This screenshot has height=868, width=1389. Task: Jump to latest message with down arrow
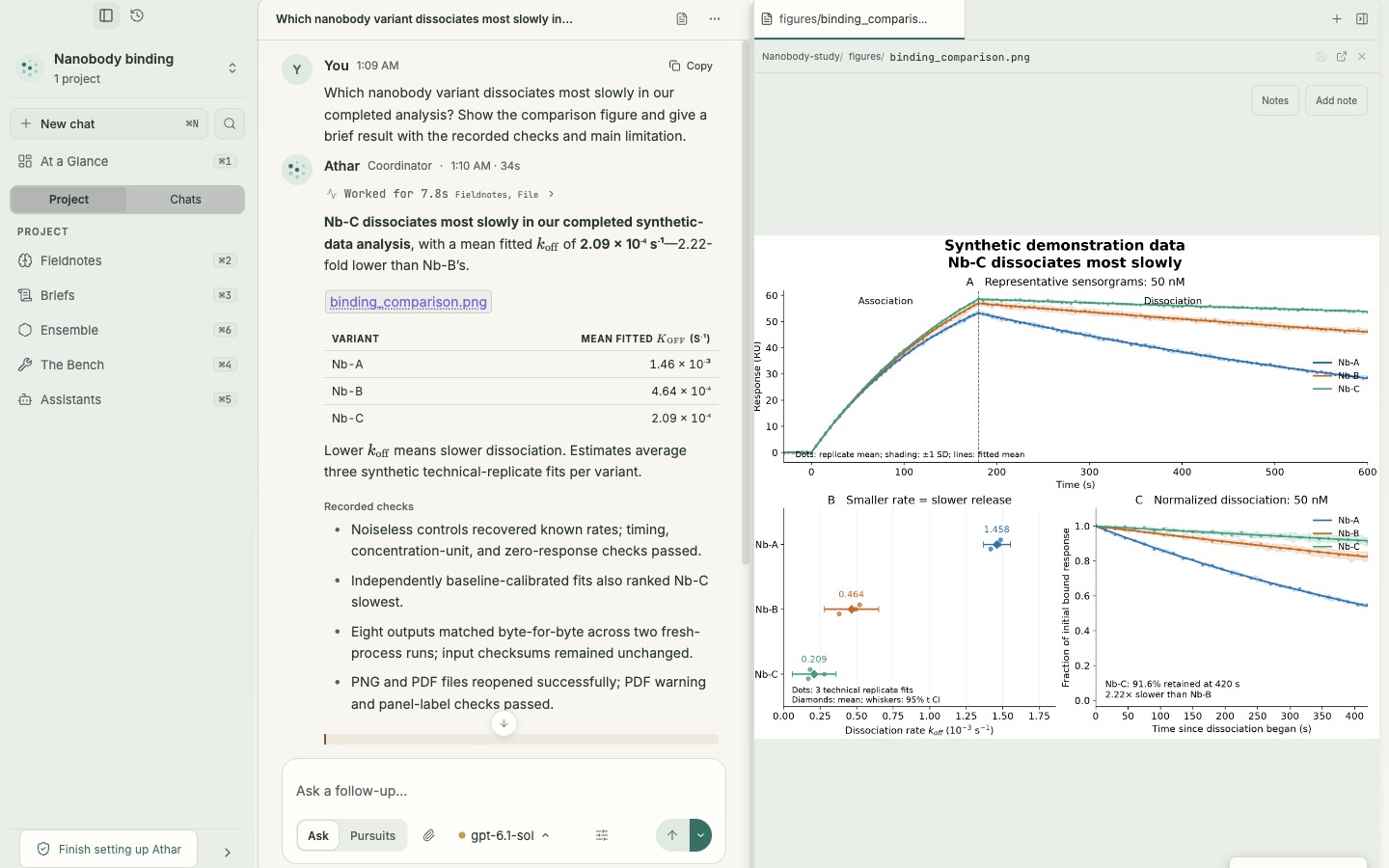(x=504, y=723)
